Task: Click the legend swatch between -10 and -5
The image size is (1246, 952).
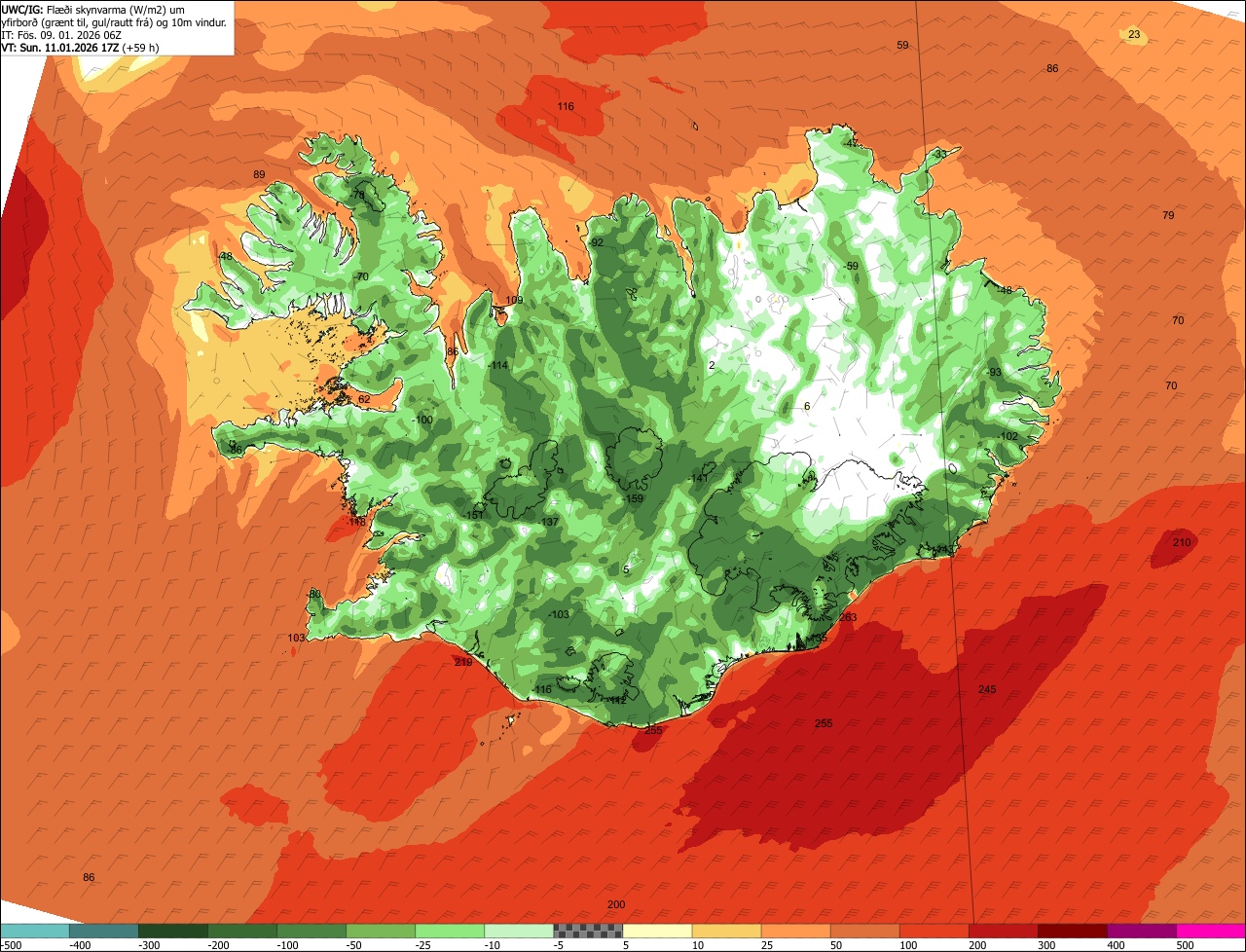Action: coord(519,931)
